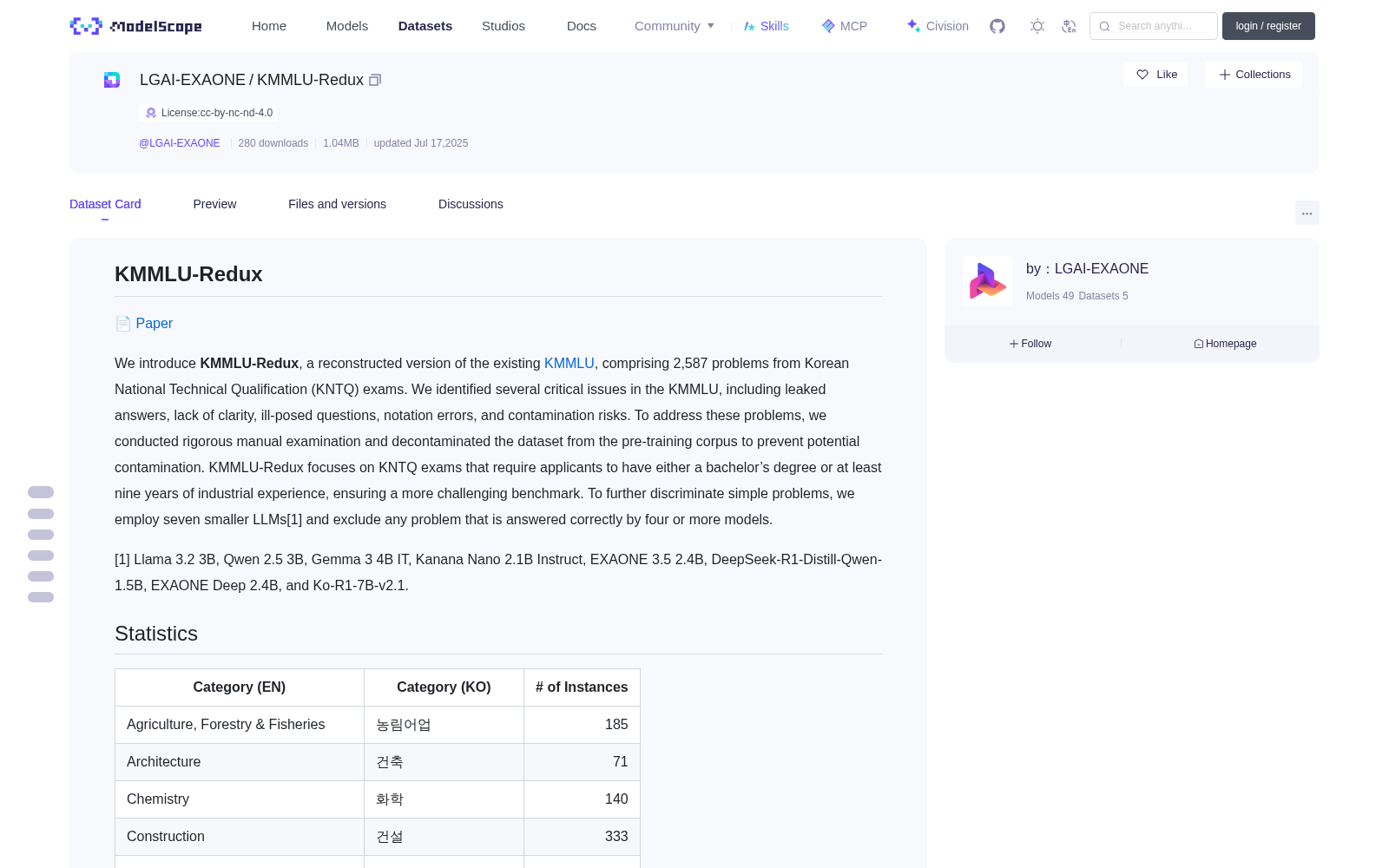Click the ModelScope logo
Image resolution: width=1389 pixels, height=868 pixels.
click(x=135, y=26)
